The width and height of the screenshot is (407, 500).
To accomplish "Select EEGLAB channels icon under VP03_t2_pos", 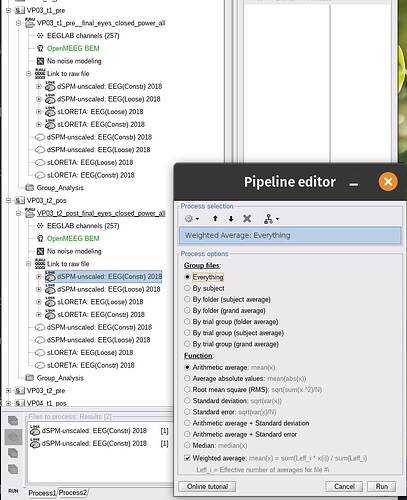I will coord(40,226).
